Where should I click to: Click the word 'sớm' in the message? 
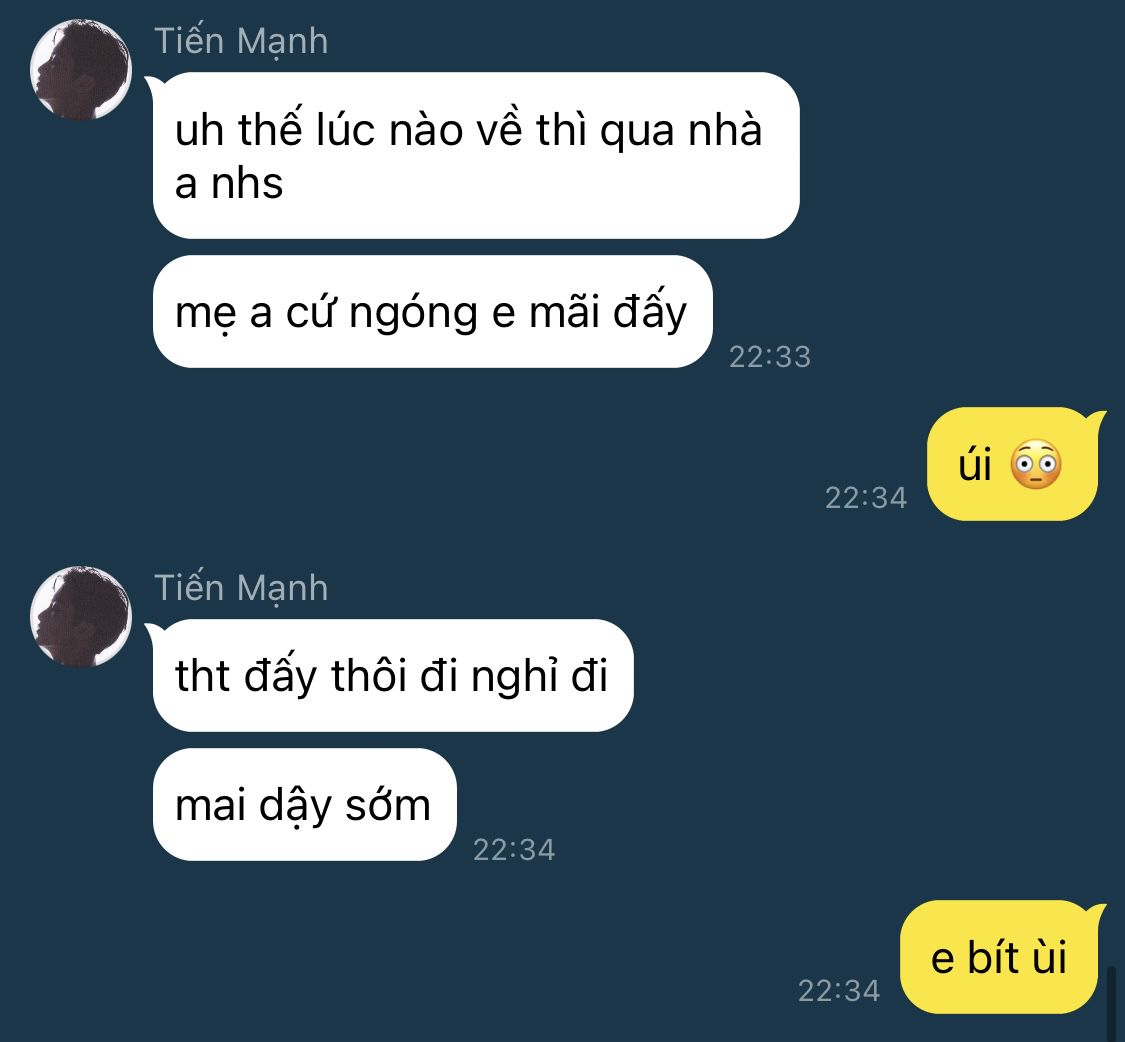pos(387,805)
